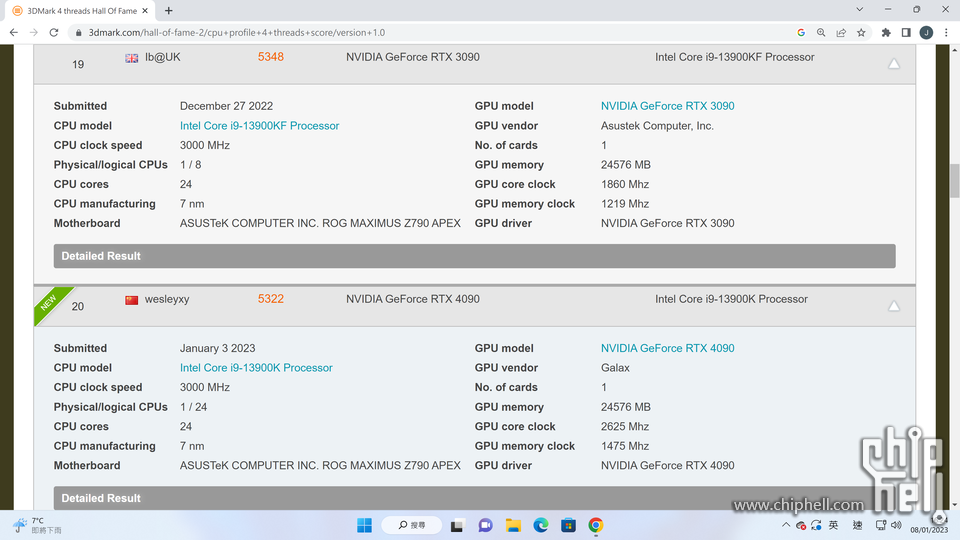Open network tray icon
Viewport: 960px width, 540px height.
pos(881,525)
